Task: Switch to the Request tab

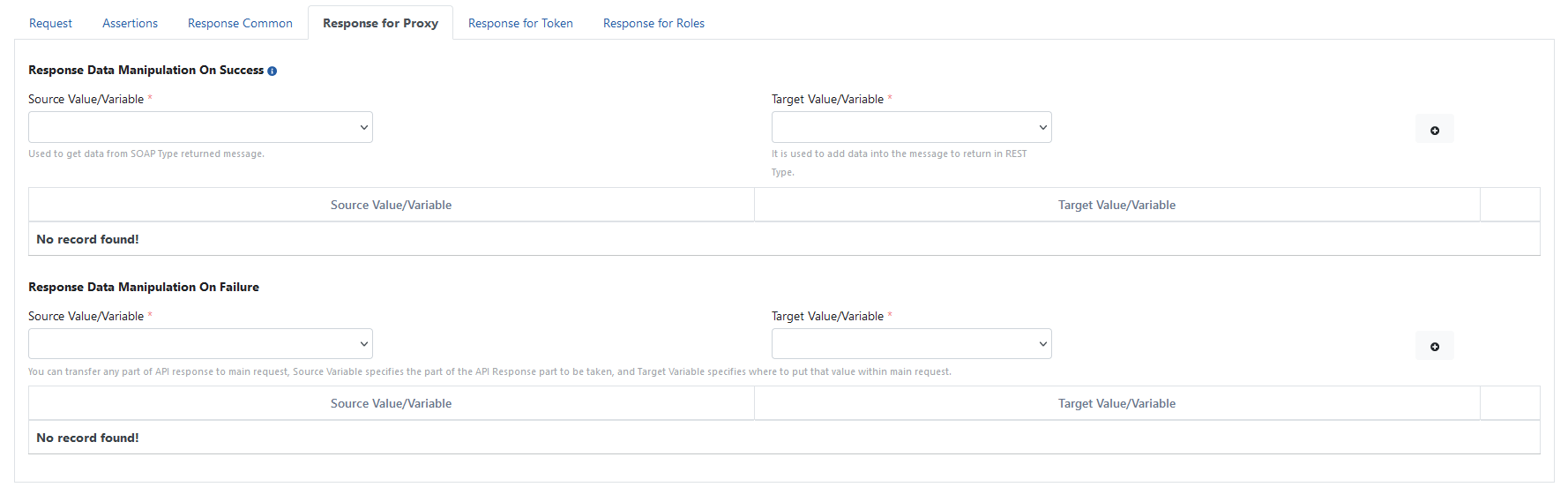Action: pos(50,23)
